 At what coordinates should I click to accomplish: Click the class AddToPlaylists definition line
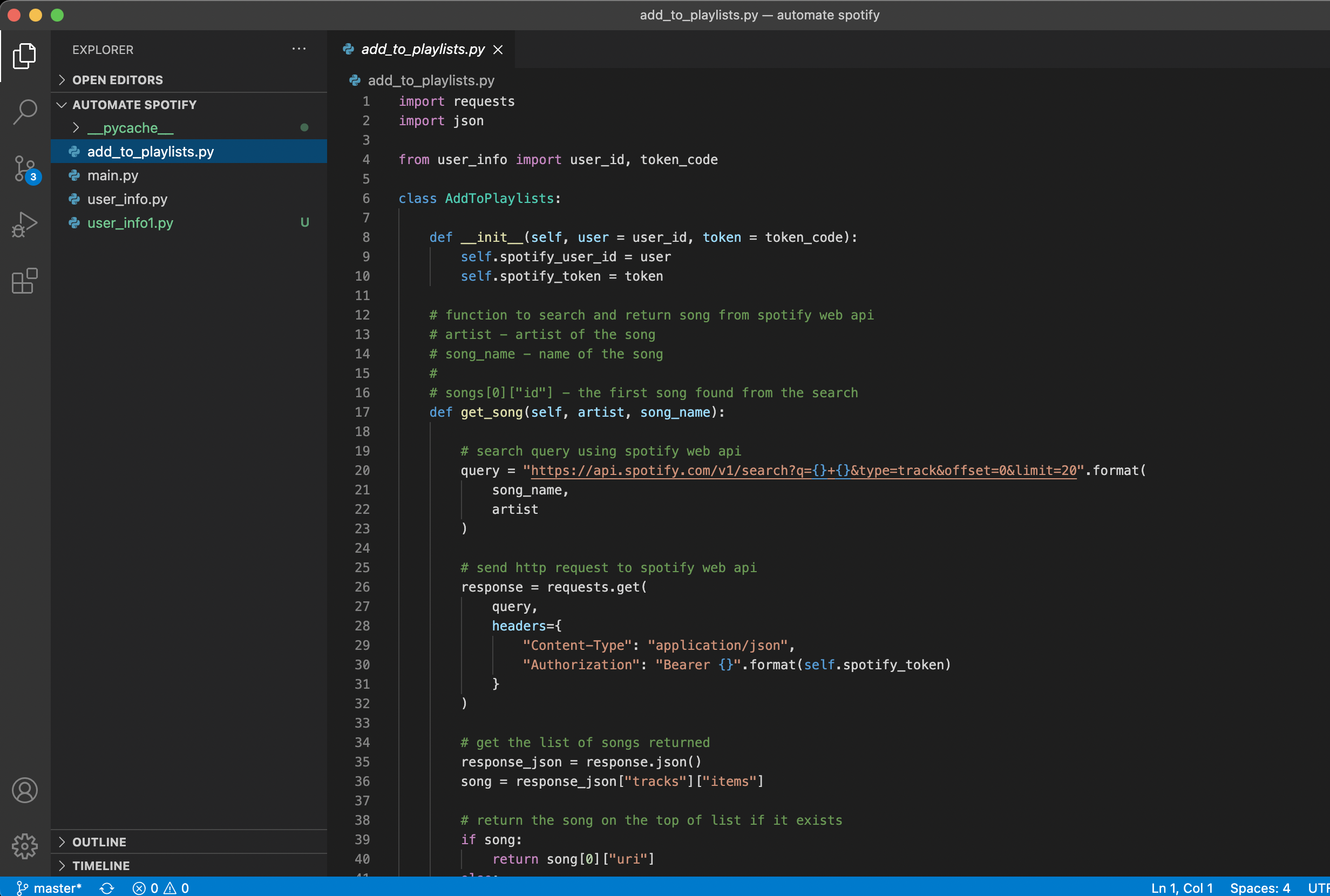click(x=480, y=198)
